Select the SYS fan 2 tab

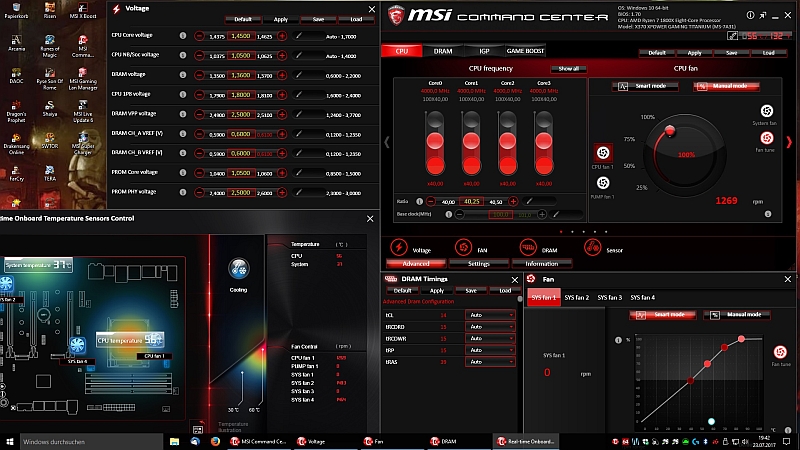pos(577,297)
